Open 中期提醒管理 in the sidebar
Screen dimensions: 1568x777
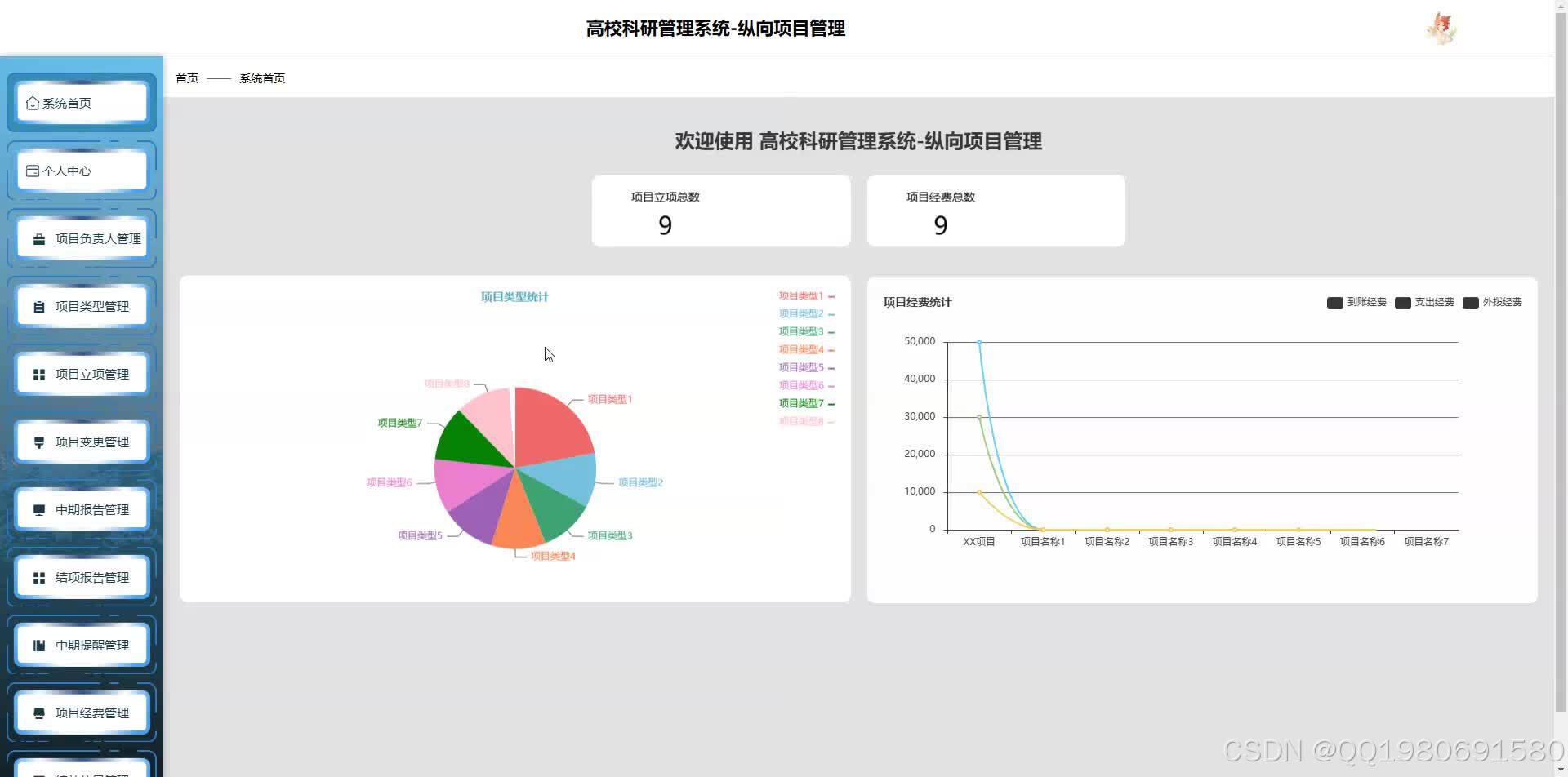pos(82,646)
